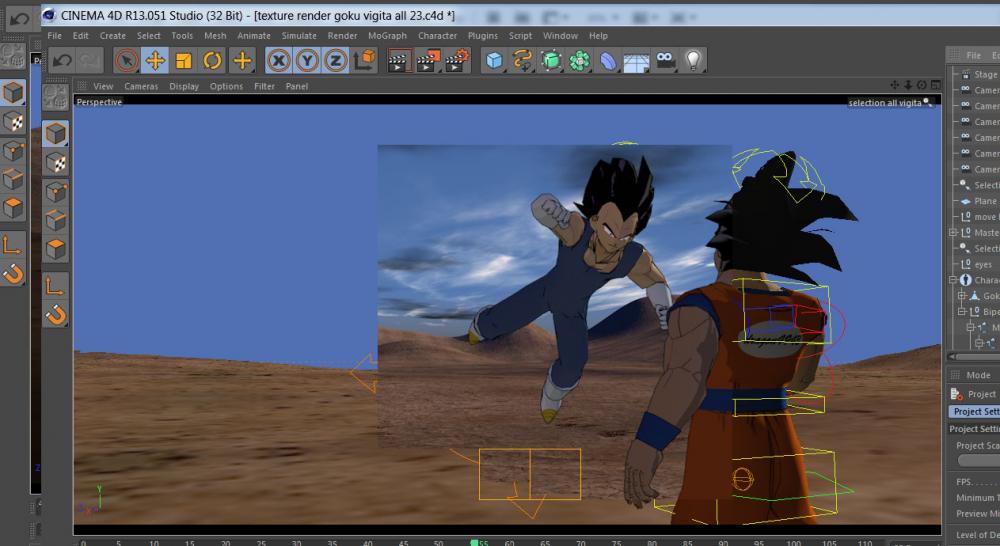Switch to polygons mode in outer palette
1000x546 pixels.
pyautogui.click(x=13, y=208)
